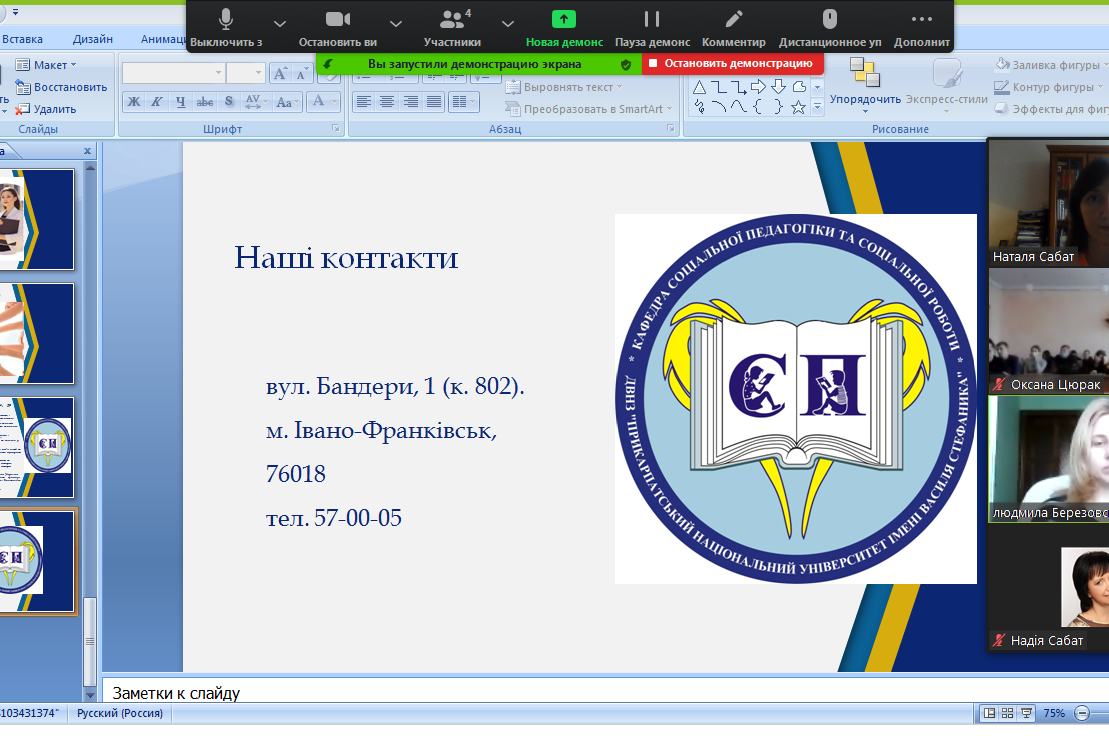Click the red Stop Share button
The height and width of the screenshot is (736, 1109).
tap(732, 63)
